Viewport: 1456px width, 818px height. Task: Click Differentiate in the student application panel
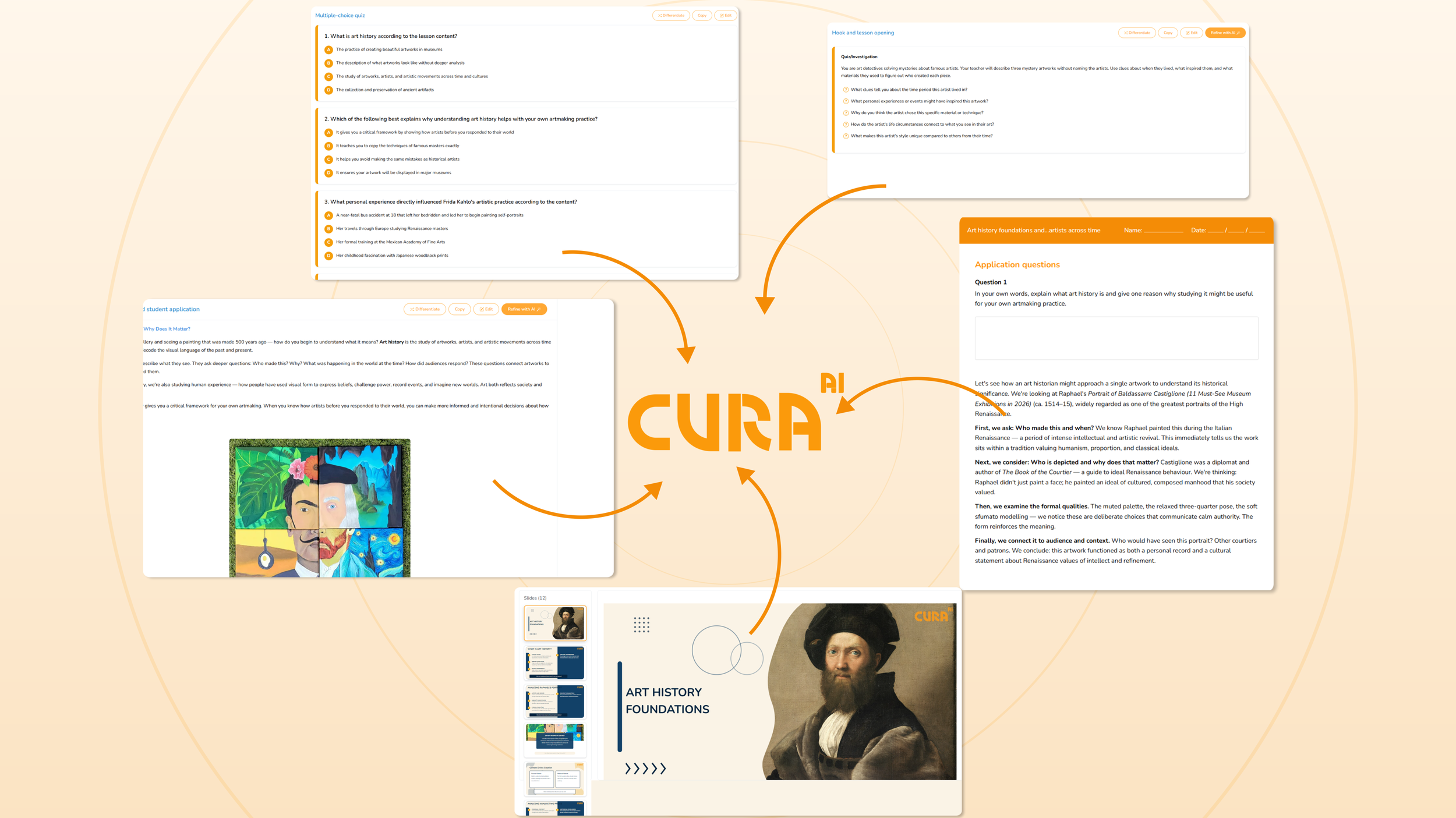pos(425,309)
